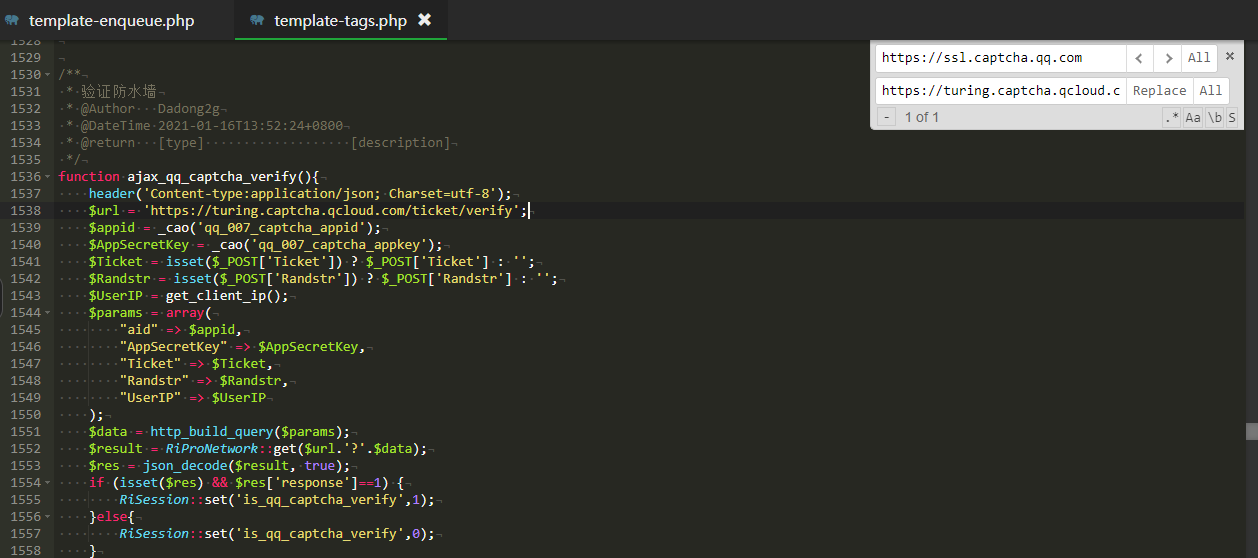Go to previous search match

pyautogui.click(x=1139, y=58)
